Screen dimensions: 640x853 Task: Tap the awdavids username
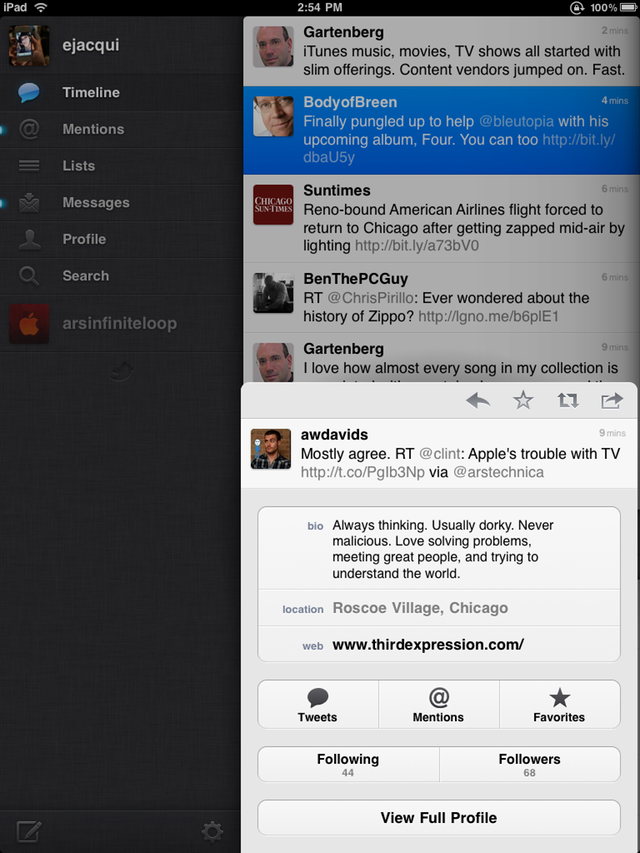[334, 435]
